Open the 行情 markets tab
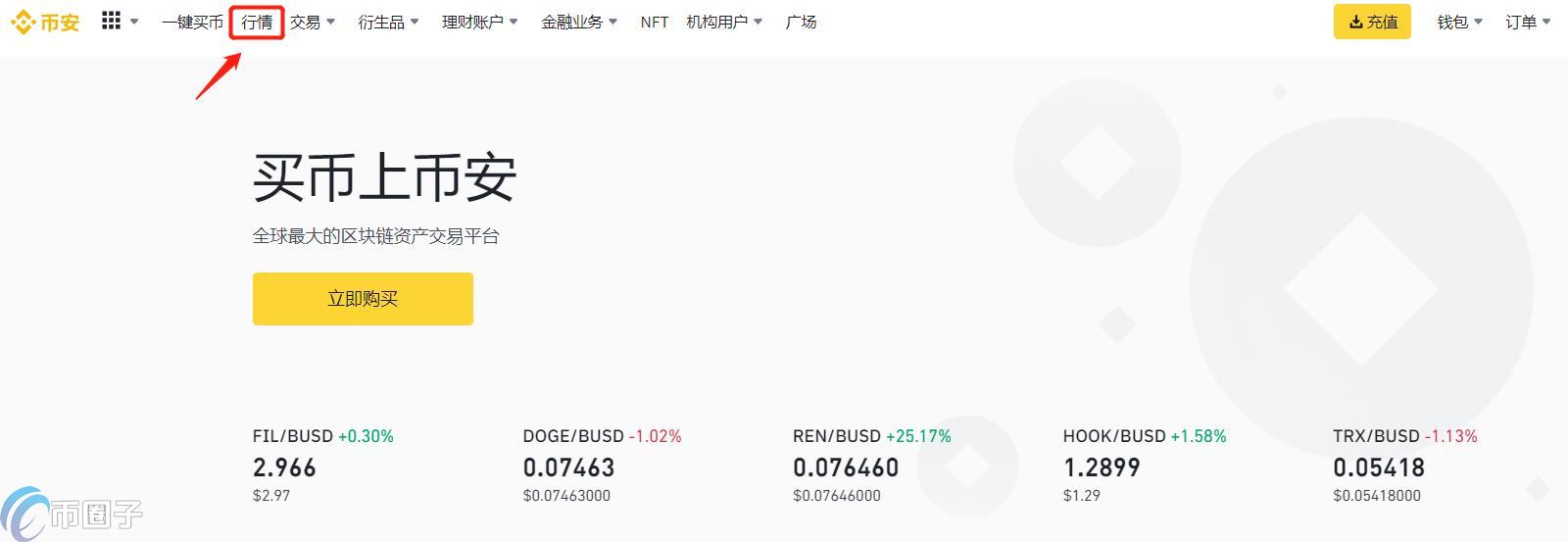This screenshot has width=1568, height=542. (x=257, y=22)
